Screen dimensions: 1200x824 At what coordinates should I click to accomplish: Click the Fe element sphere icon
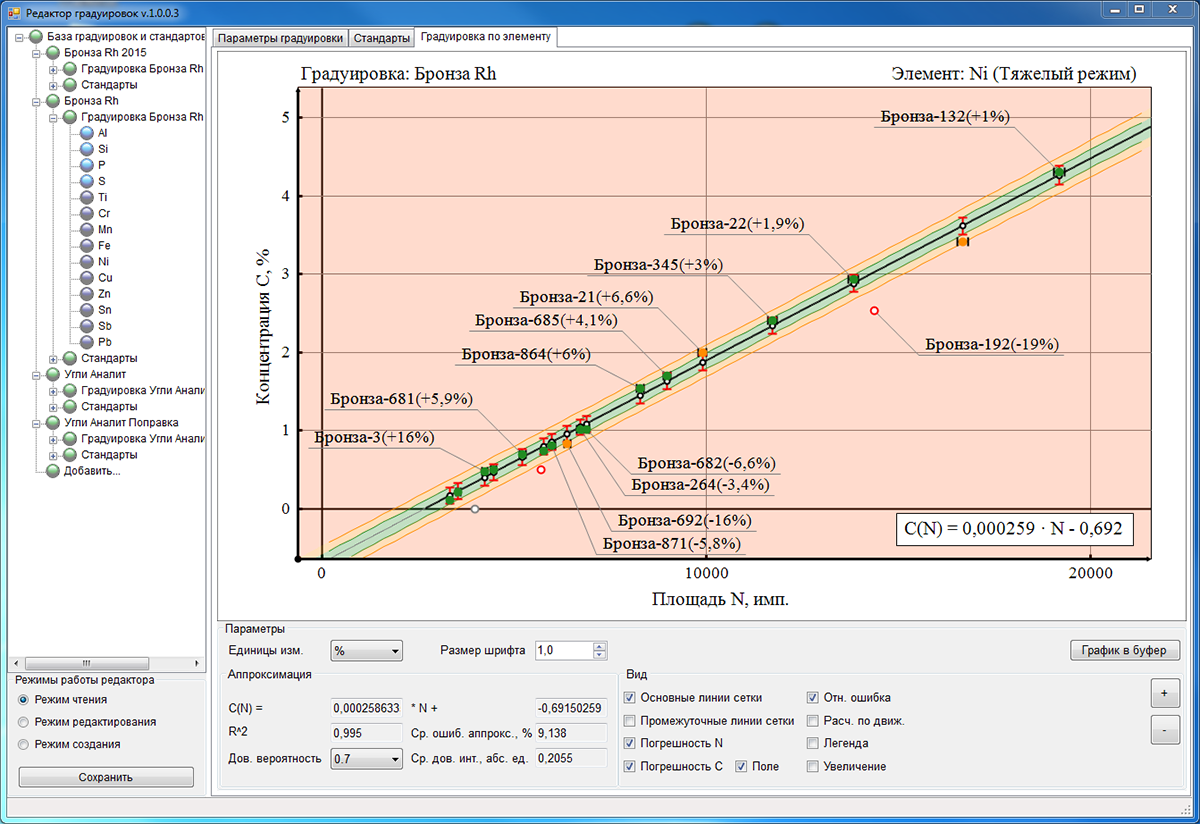coord(87,245)
